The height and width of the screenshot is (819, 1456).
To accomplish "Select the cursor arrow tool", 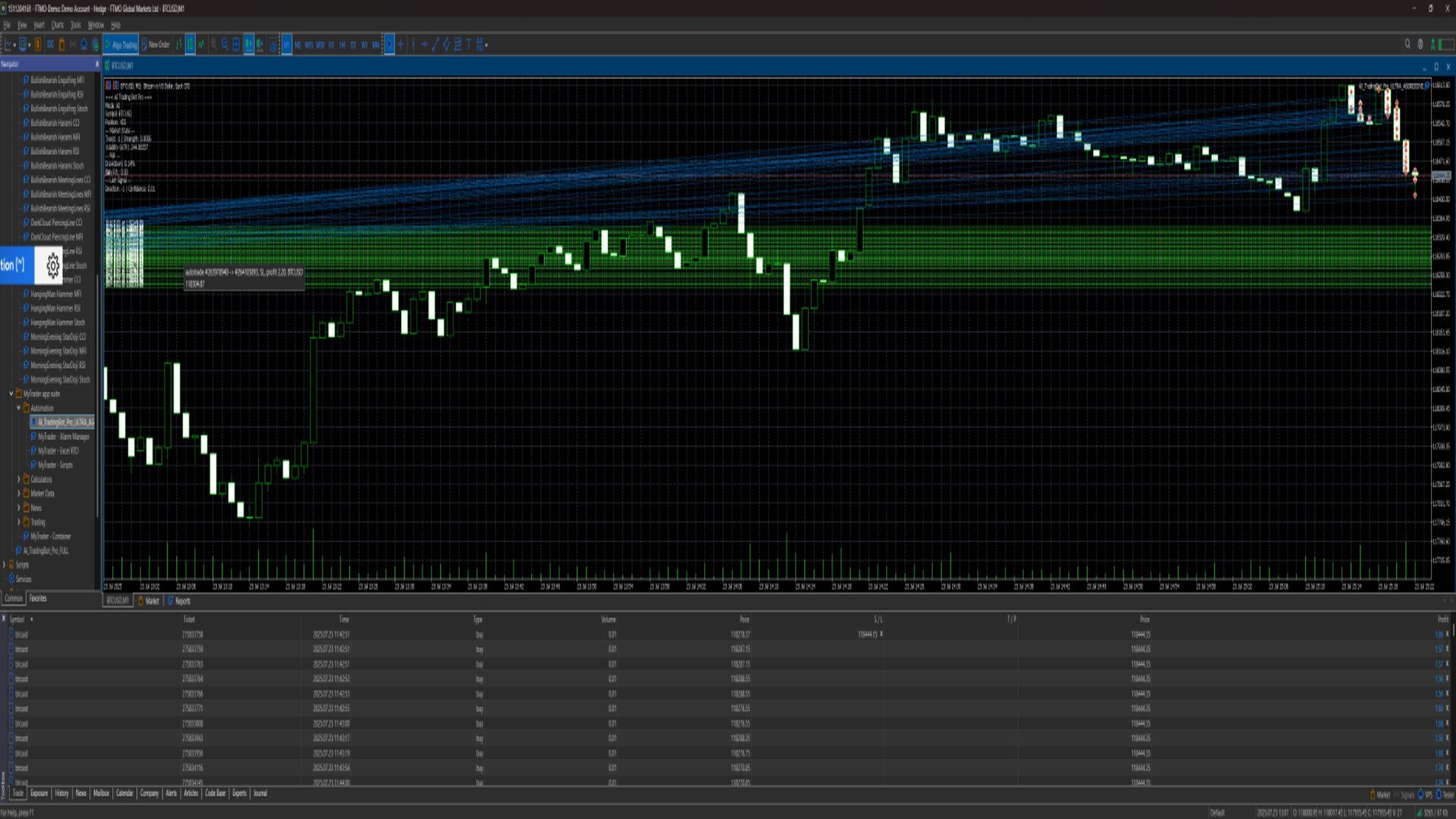I will coord(389,45).
